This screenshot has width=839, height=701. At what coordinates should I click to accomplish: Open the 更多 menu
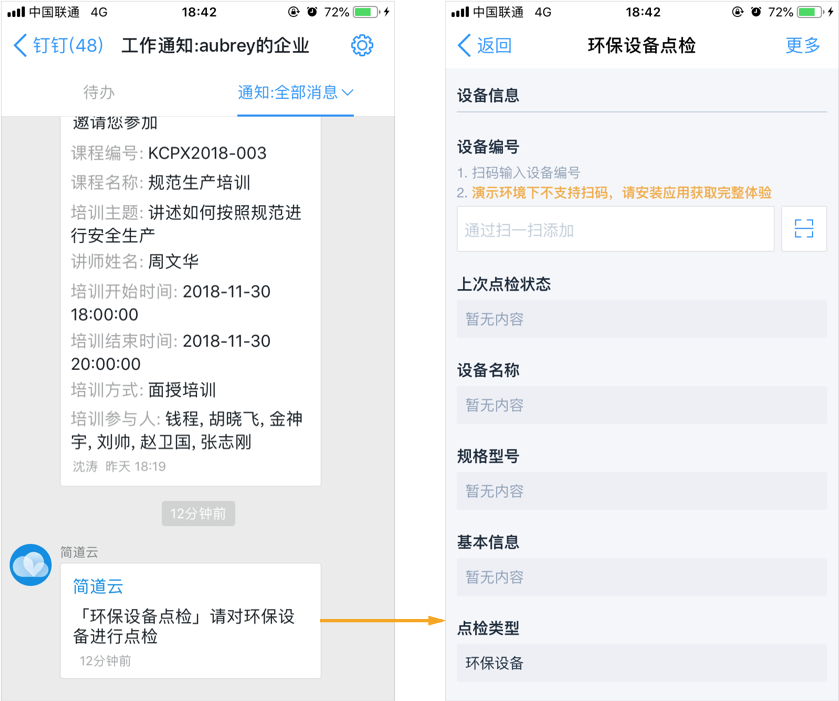point(803,45)
